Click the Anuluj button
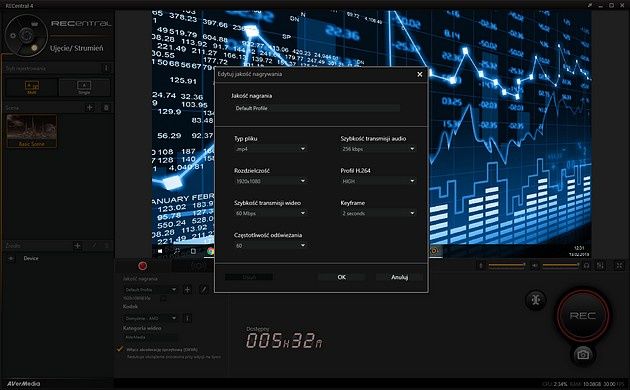The image size is (630, 390). [x=399, y=277]
